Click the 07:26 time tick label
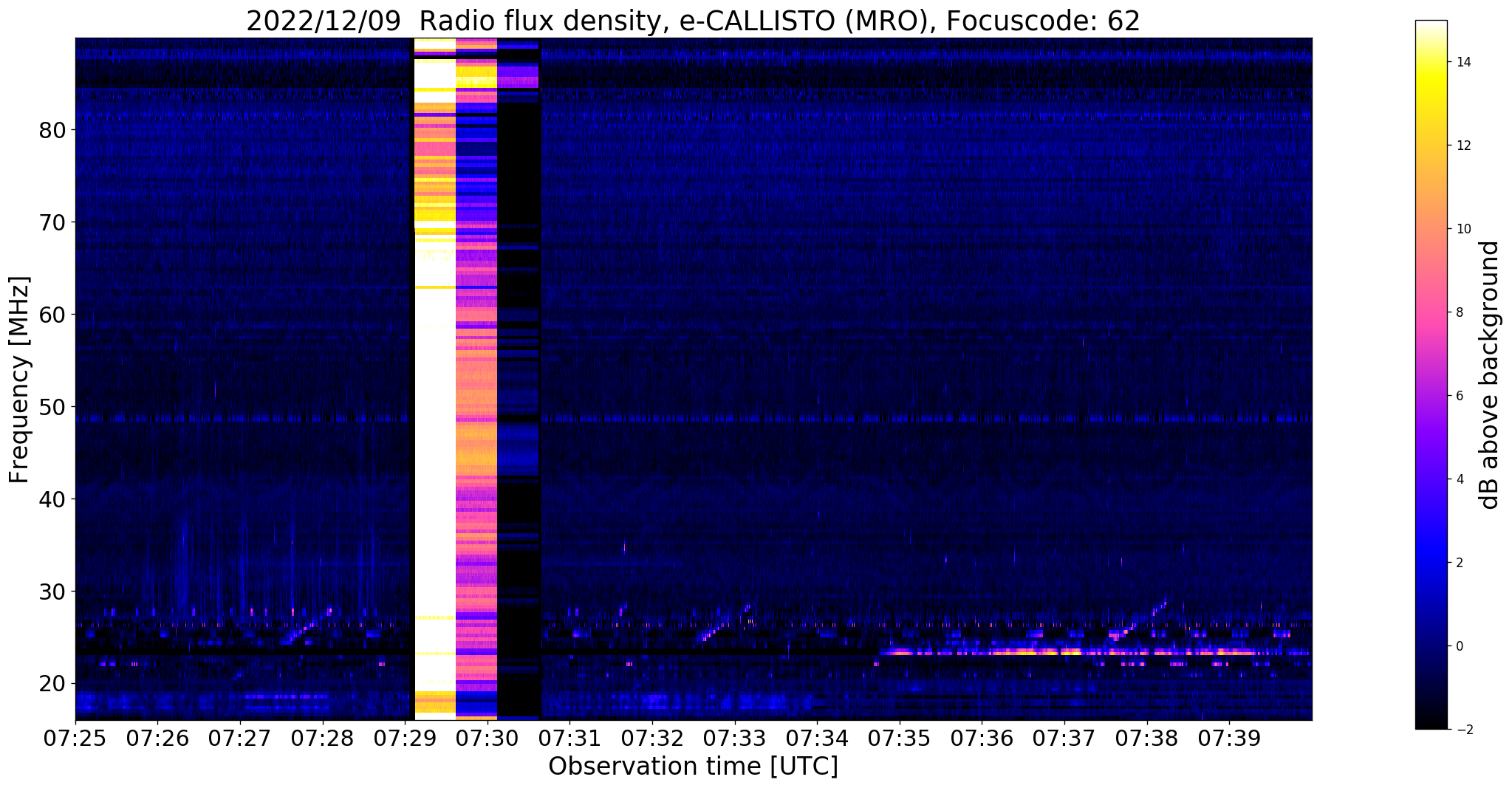 [x=157, y=739]
